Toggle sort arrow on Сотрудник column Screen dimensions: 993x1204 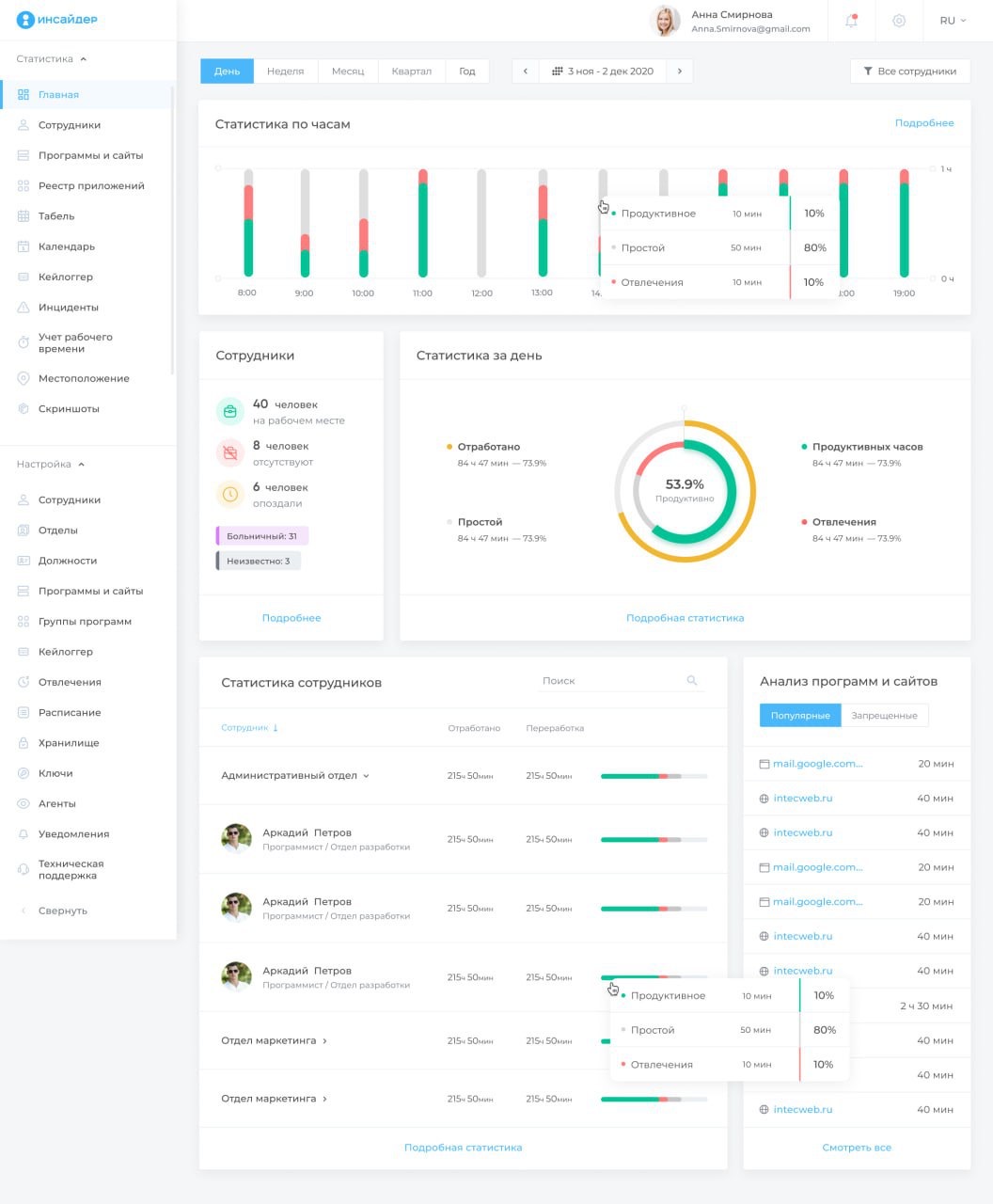tap(276, 728)
